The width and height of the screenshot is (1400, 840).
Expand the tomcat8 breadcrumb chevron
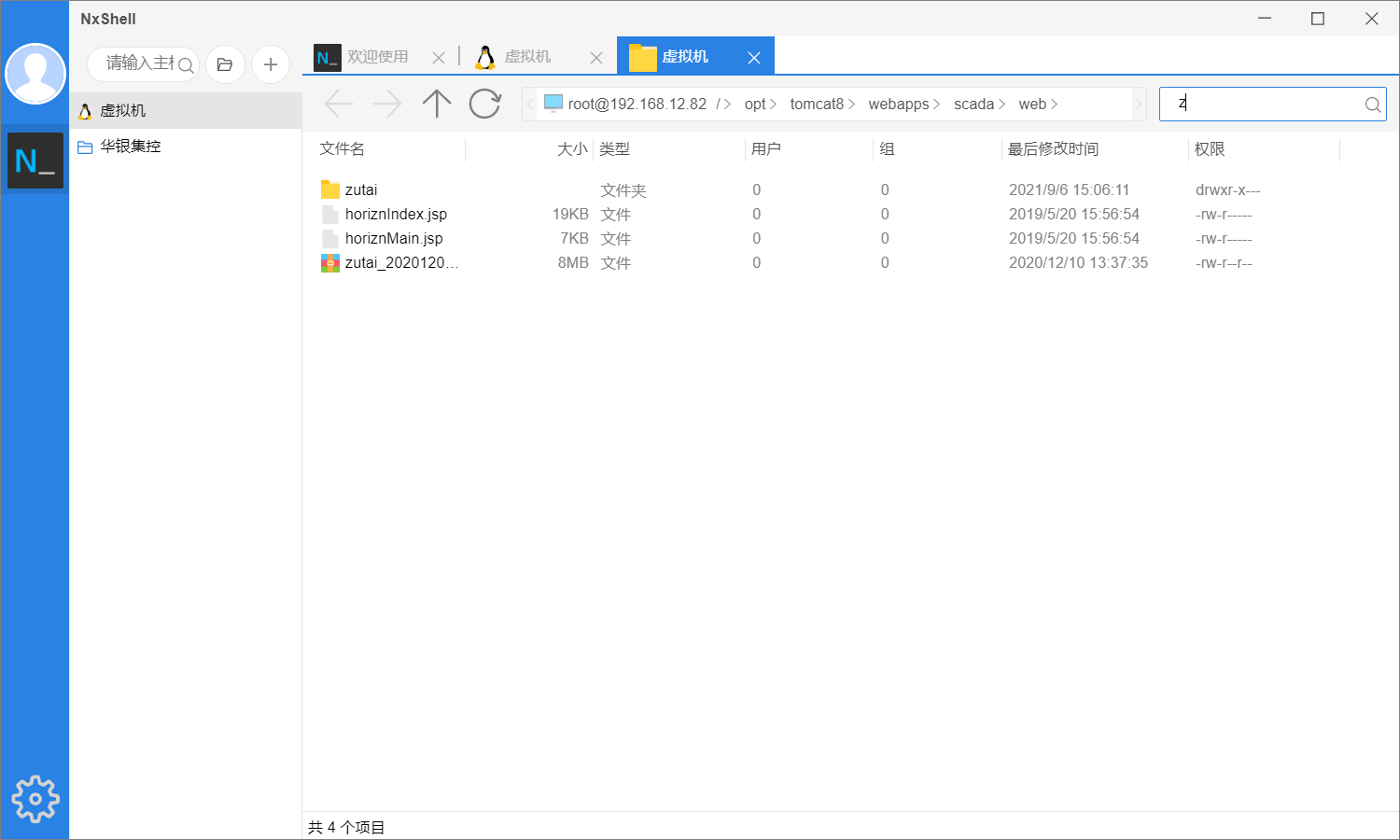pyautogui.click(x=851, y=104)
